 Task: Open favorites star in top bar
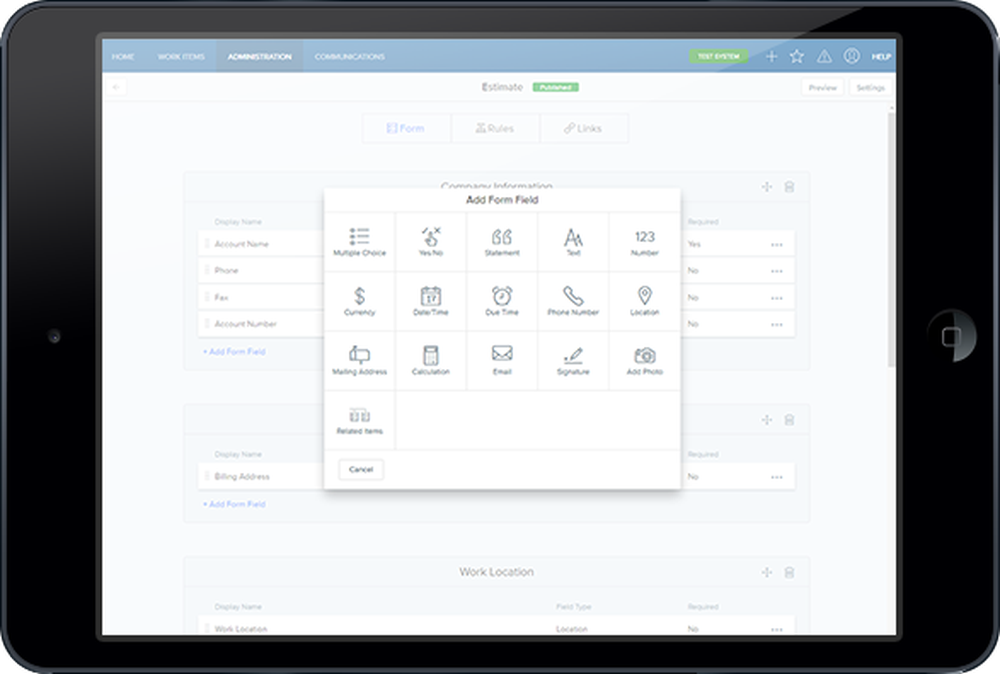(797, 56)
